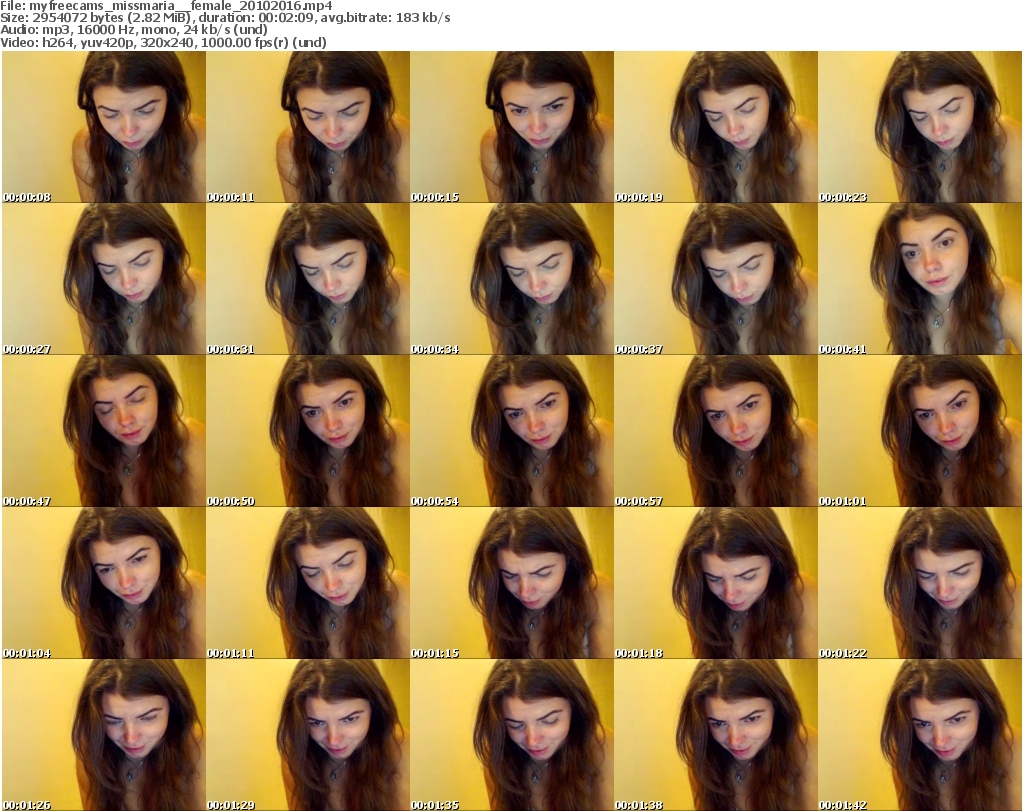Click the frame stamped 00:01:42
1024x811 pixels.
(920, 735)
